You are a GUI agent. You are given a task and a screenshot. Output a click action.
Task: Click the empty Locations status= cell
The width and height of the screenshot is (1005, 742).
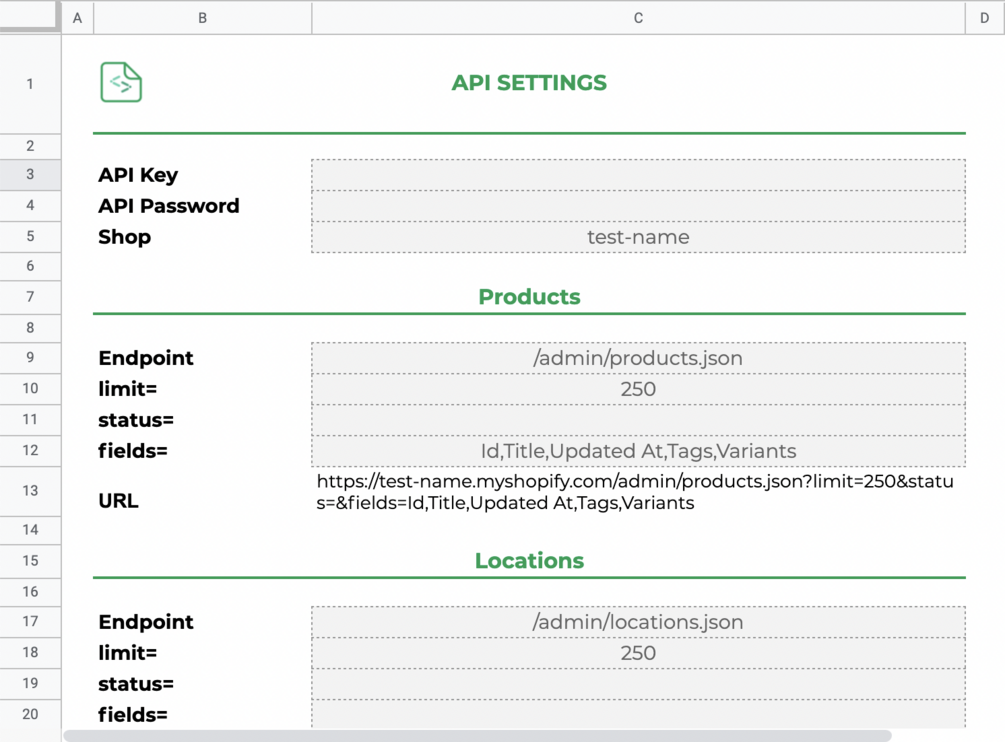(x=638, y=684)
